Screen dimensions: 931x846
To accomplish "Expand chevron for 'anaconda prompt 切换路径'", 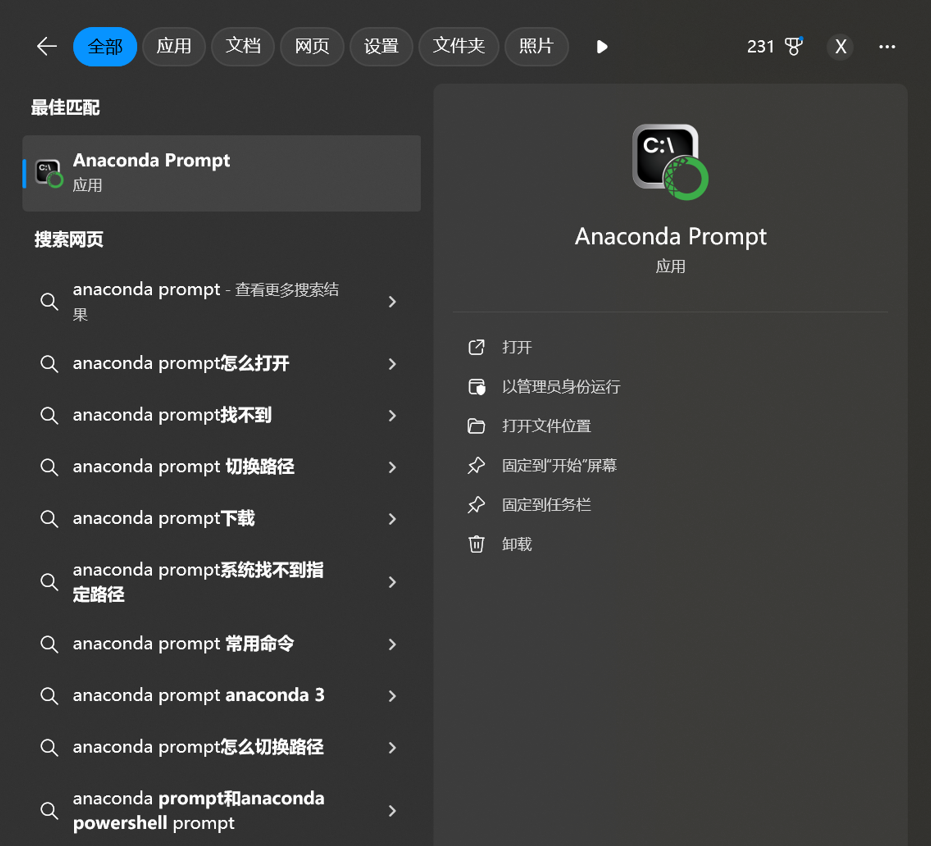I will (392, 467).
